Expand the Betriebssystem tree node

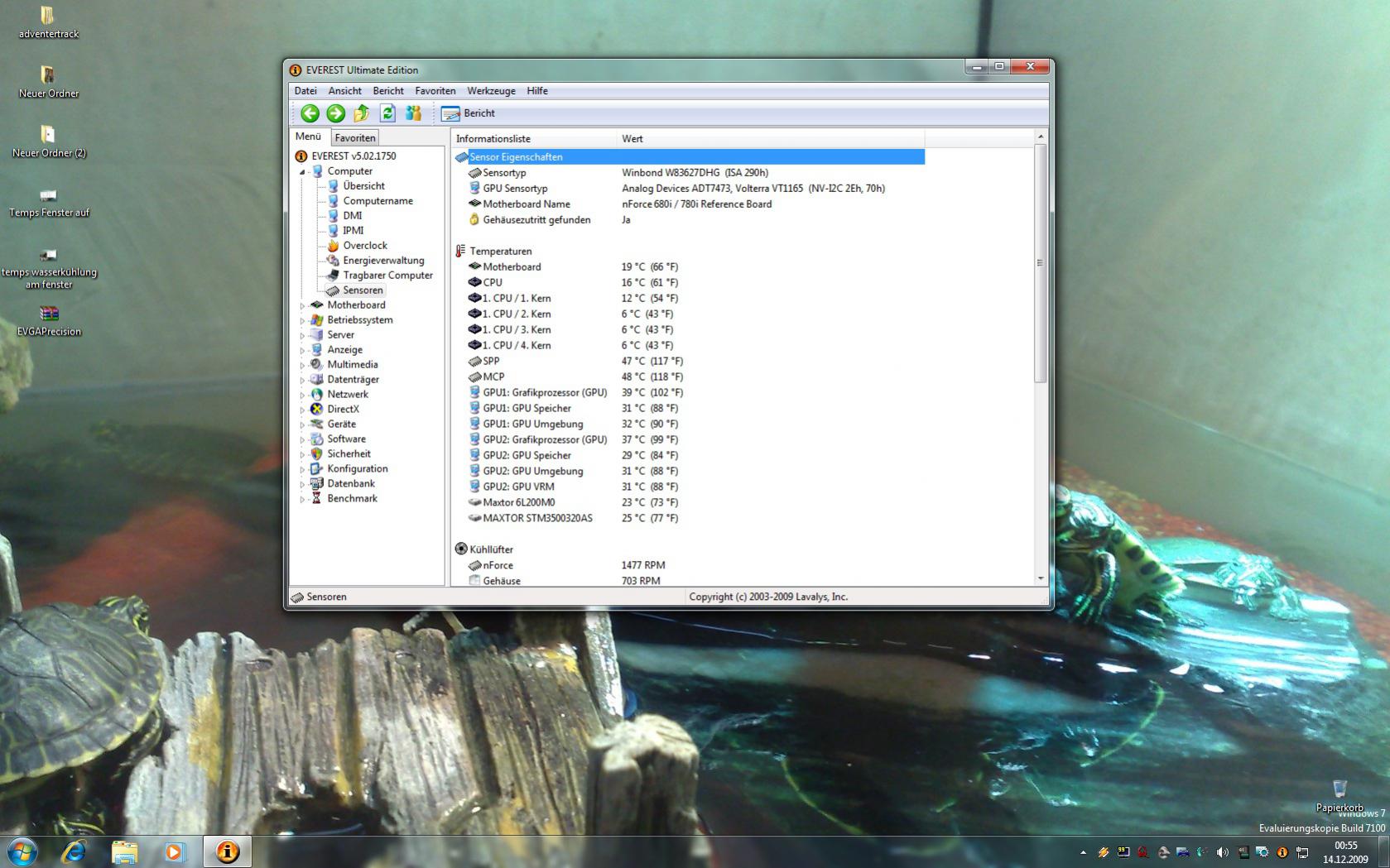[302, 321]
